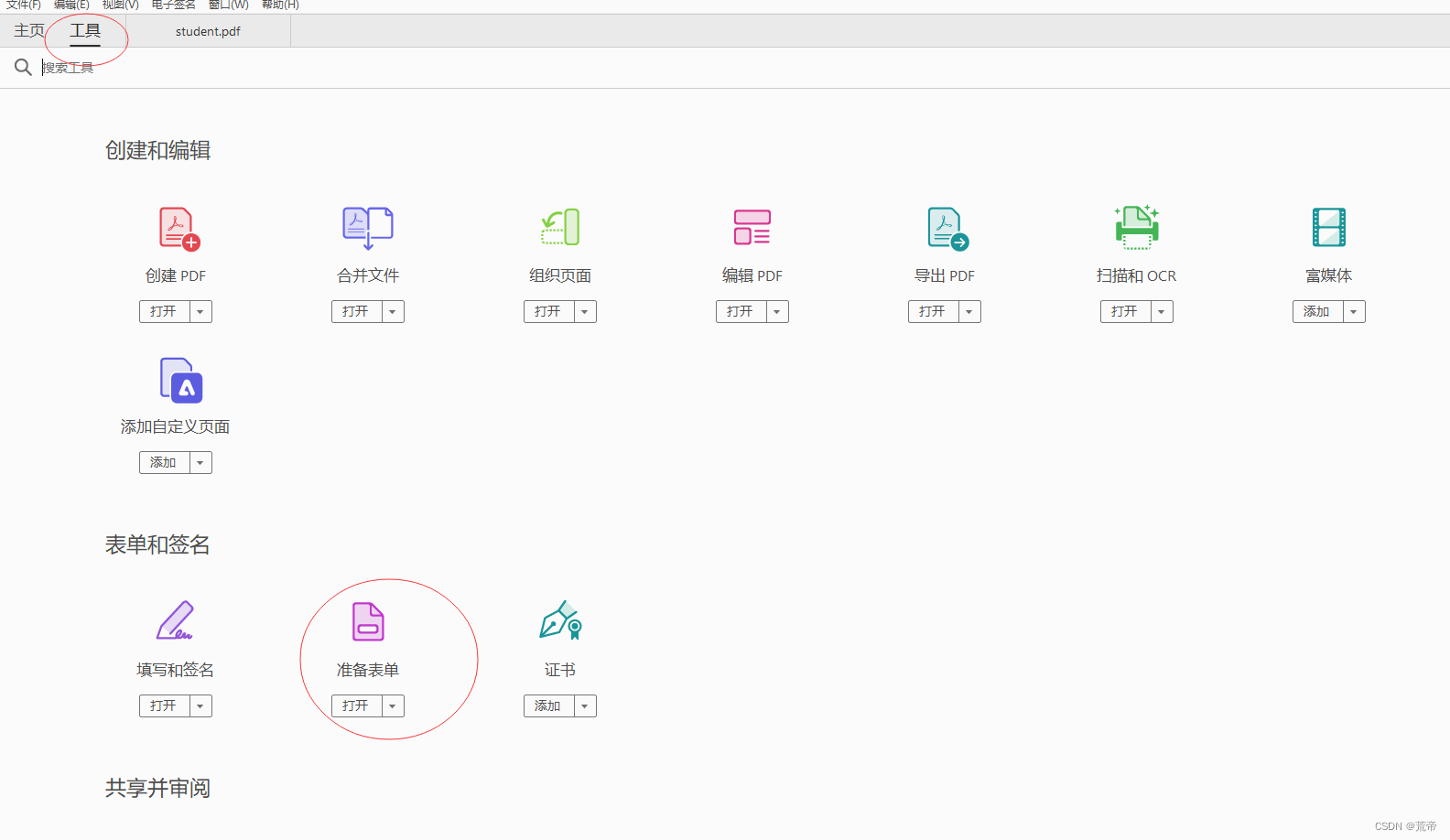Viewport: 1450px width, 840px height.
Task: Expand dropdown arrow for 富媒体
Action: (1354, 312)
